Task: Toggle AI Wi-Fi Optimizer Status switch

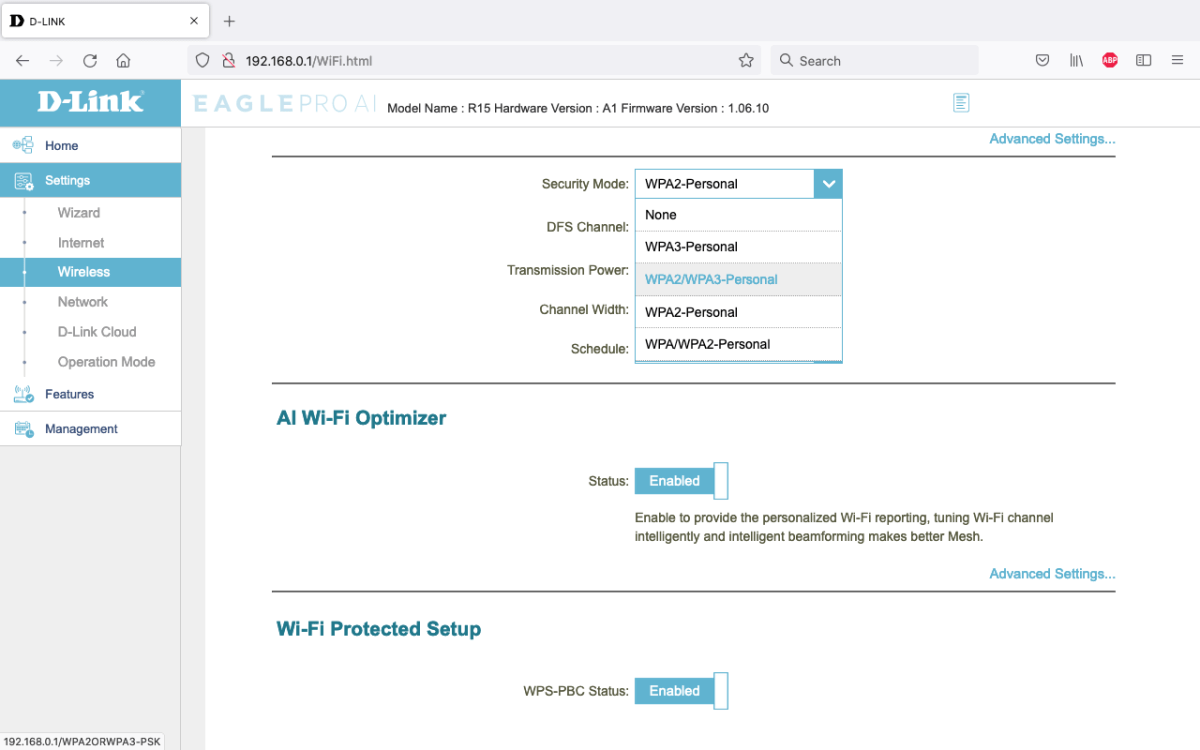Action: tap(681, 481)
